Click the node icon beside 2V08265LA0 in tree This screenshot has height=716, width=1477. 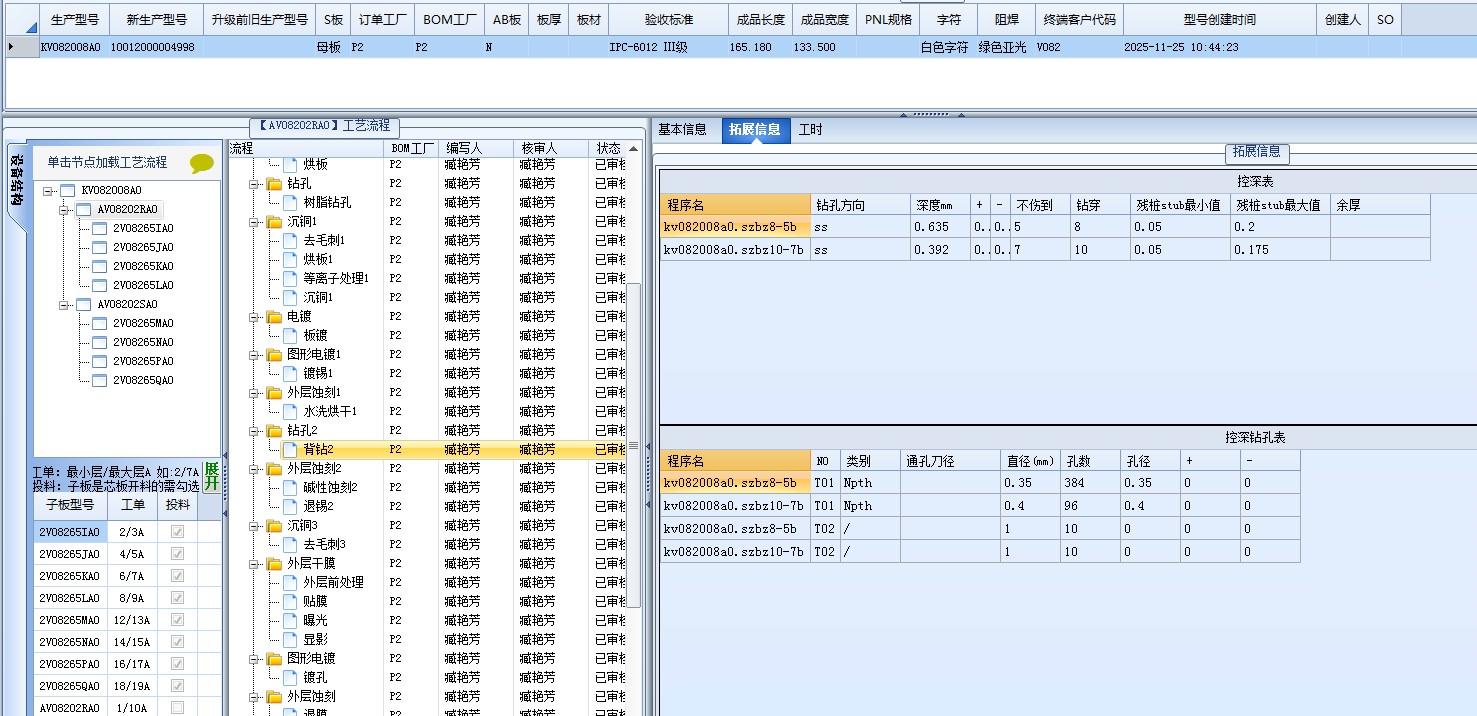pyautogui.click(x=99, y=285)
